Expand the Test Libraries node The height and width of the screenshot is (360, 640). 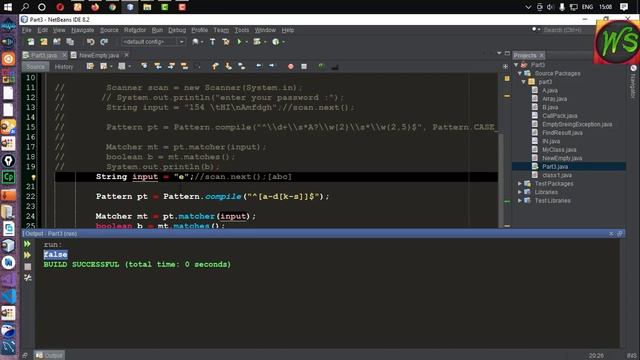[x=520, y=201]
